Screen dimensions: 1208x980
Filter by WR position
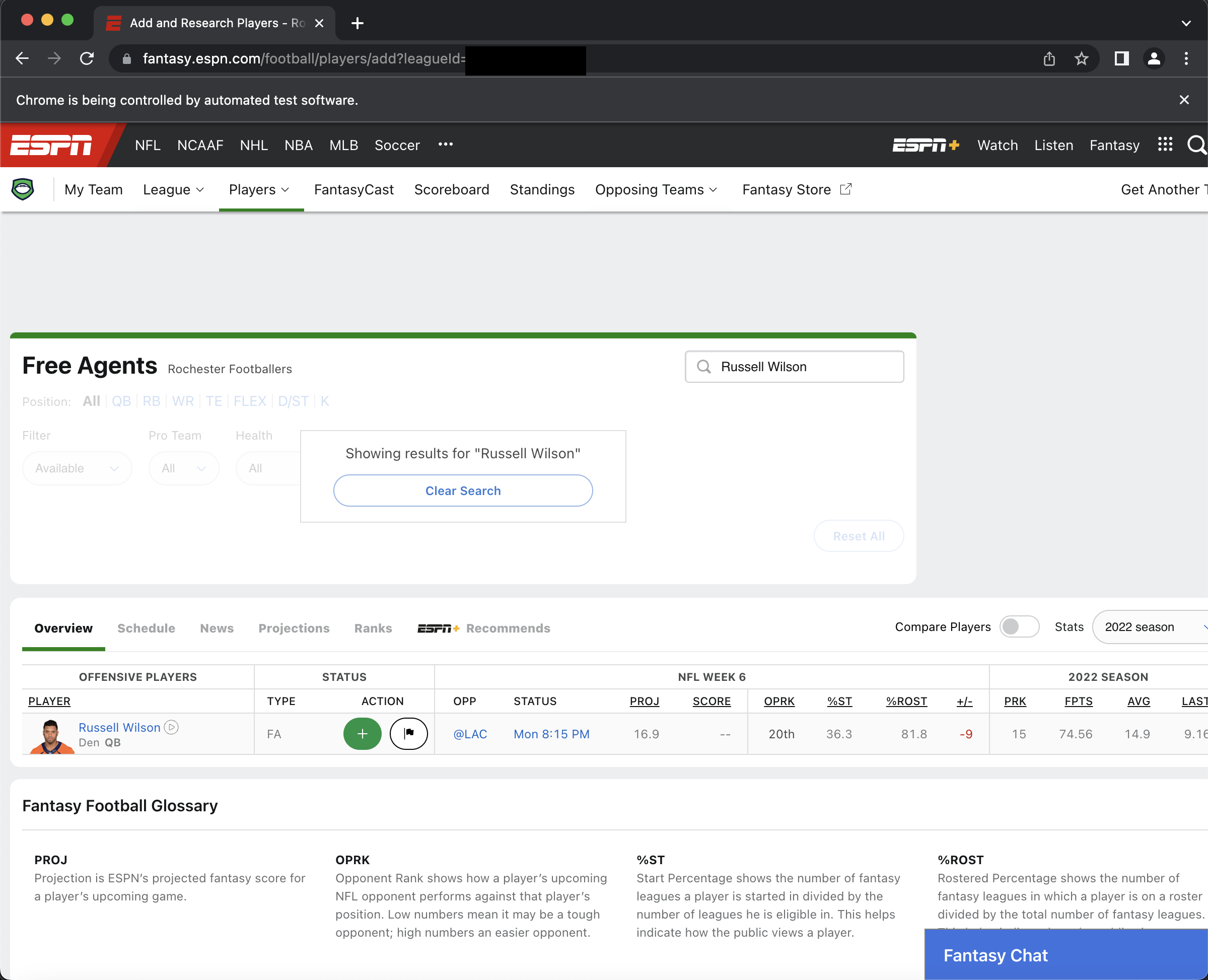tap(183, 401)
